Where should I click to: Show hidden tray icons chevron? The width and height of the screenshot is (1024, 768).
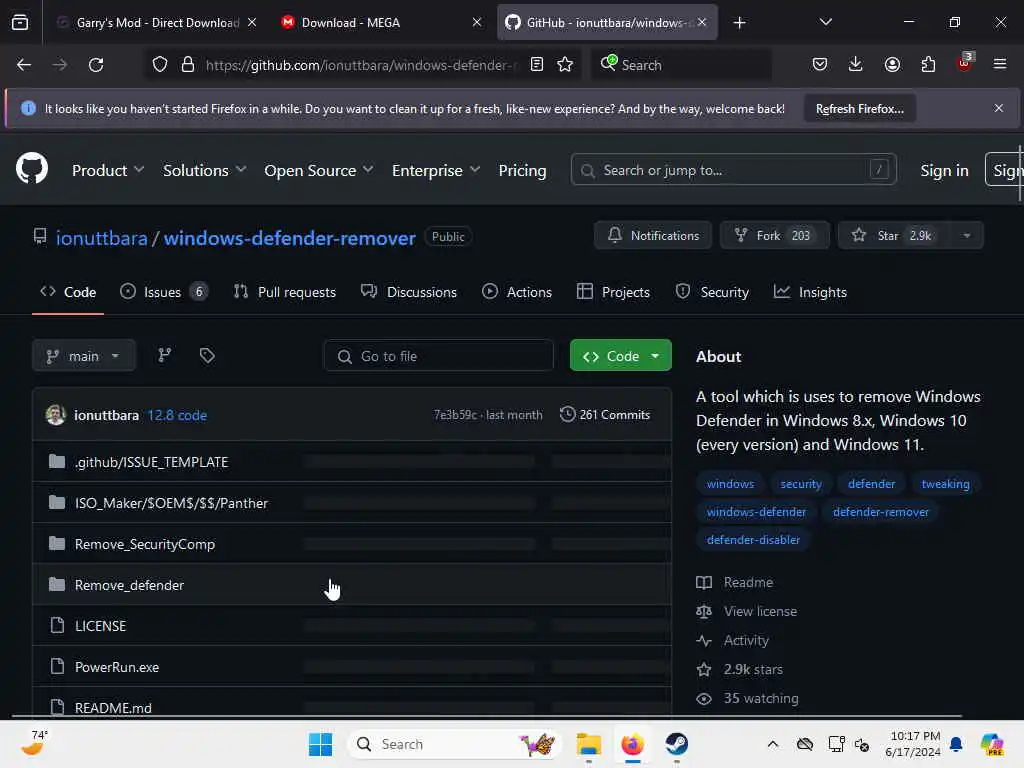coord(773,744)
